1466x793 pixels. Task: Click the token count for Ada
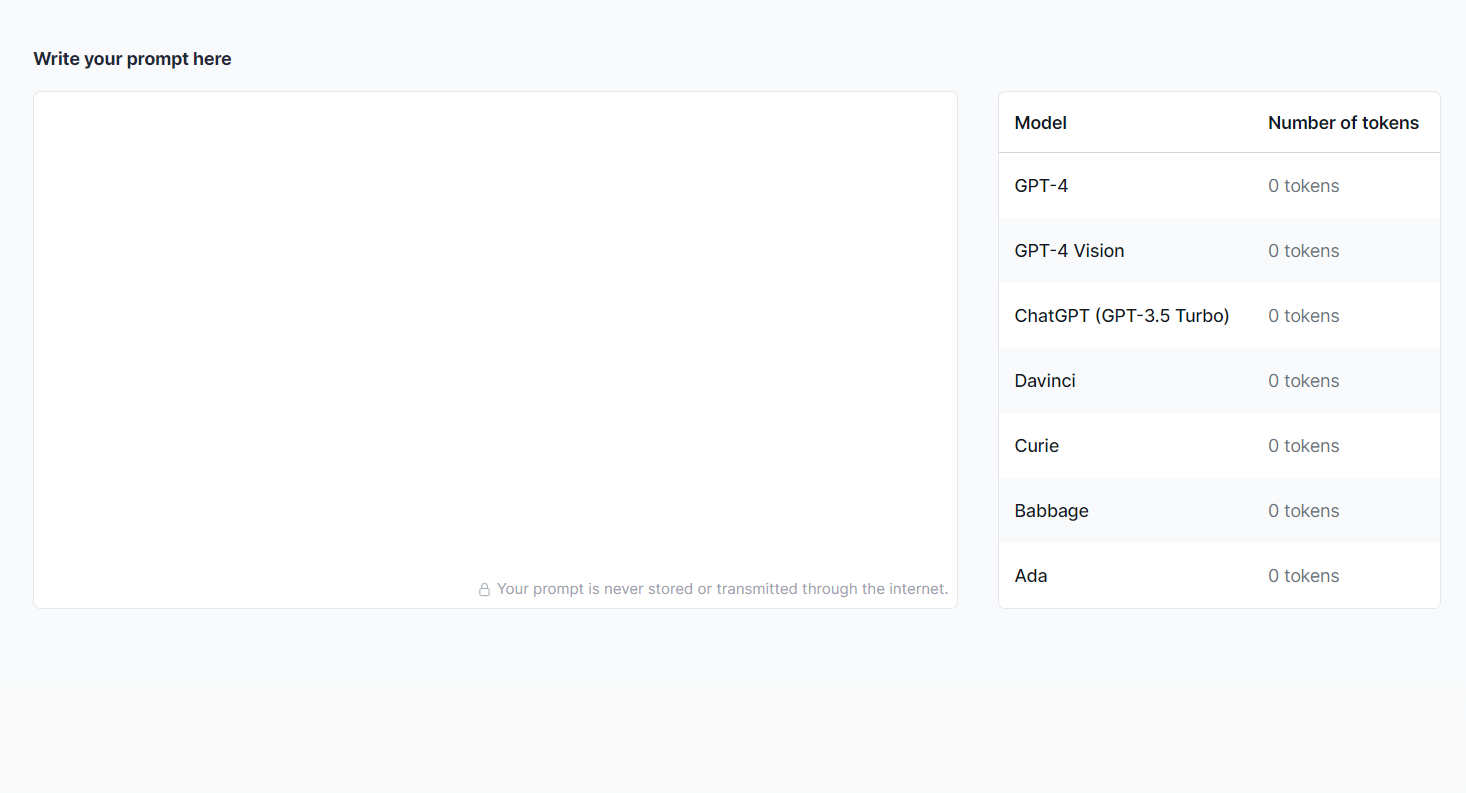tap(1303, 576)
